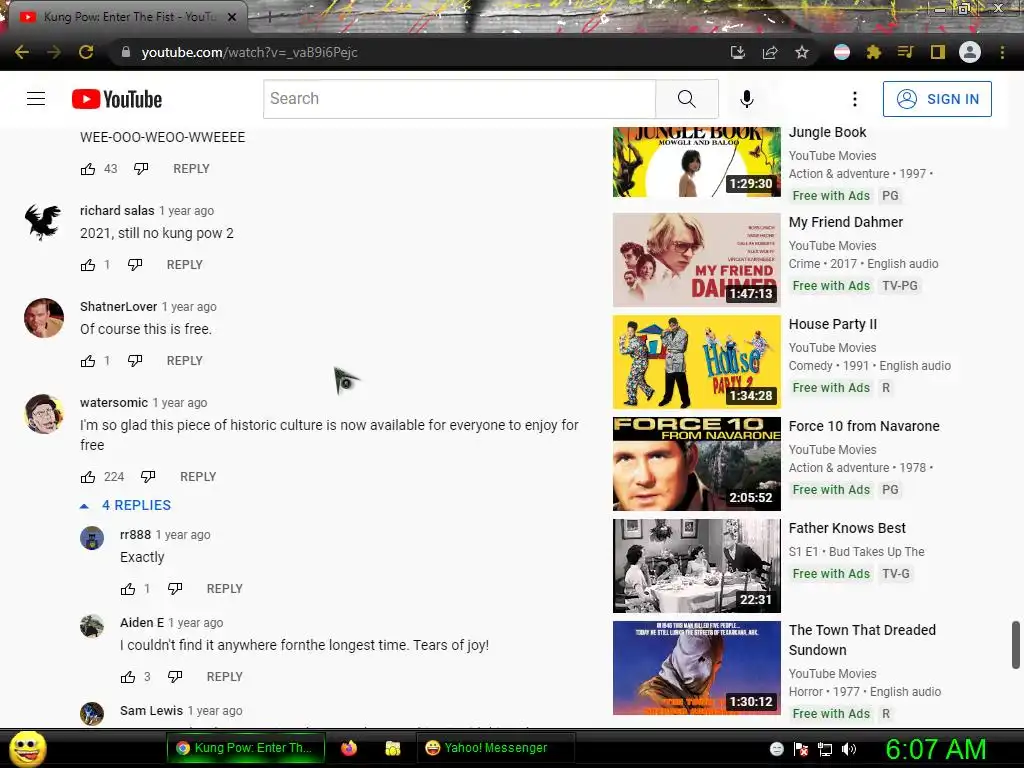Click the volume speaker tray icon
Image resolution: width=1024 pixels, height=768 pixels.
(849, 749)
